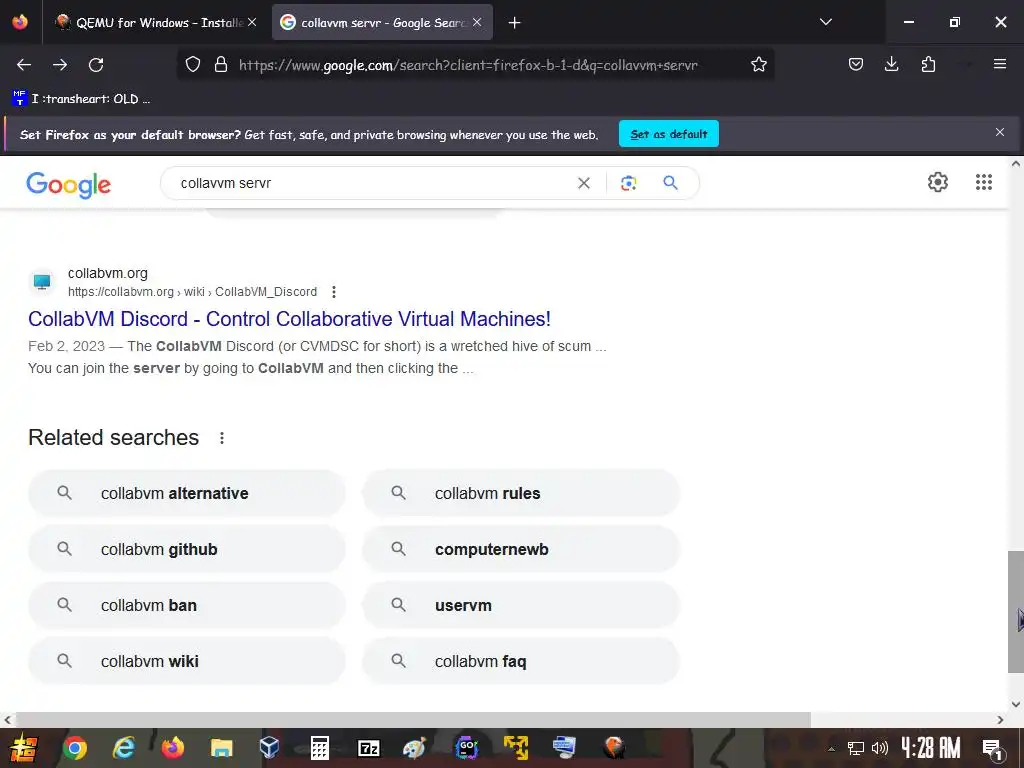The height and width of the screenshot is (768, 1024).
Task: Show site security padlock info
Action: (x=221, y=64)
